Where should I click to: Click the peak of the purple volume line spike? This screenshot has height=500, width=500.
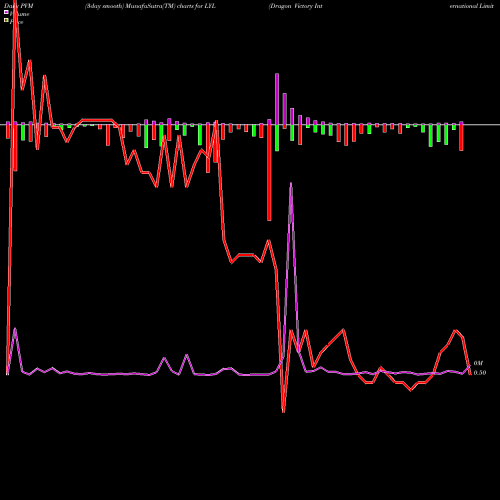291,183
